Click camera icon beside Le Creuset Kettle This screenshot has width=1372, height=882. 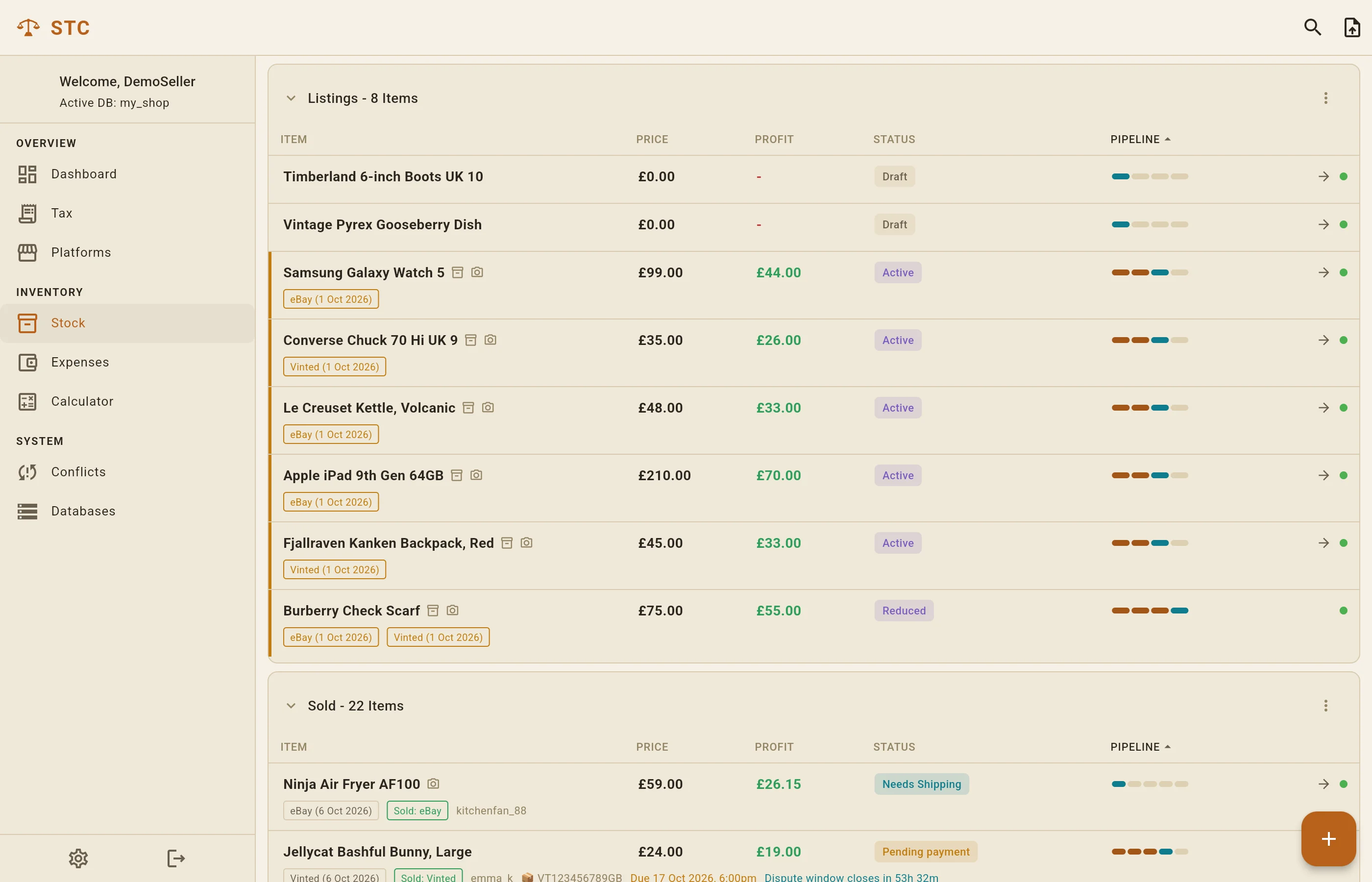[488, 407]
